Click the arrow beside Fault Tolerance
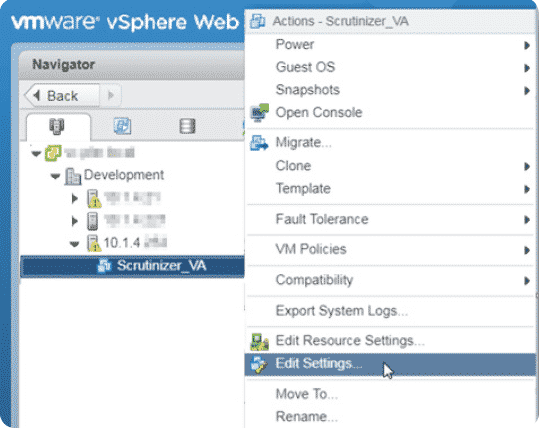Screen dimensions: 539x429 coord(527,220)
